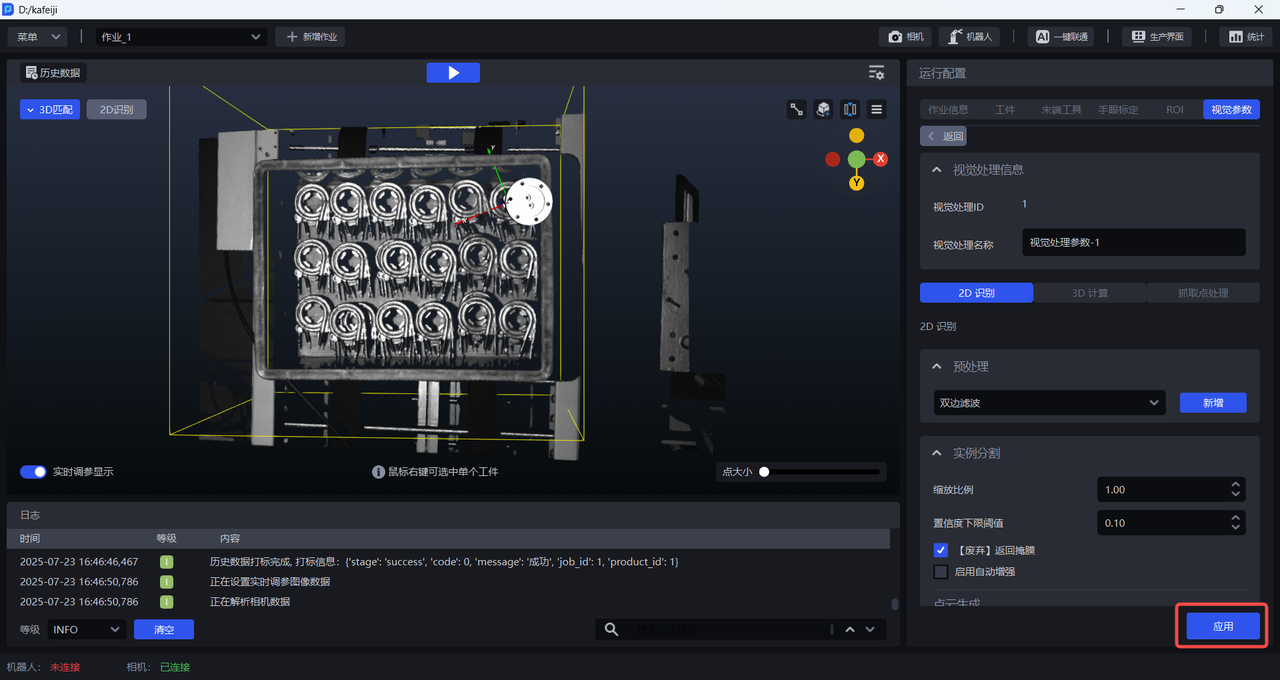Open the 统计 statistics view
1280x680 pixels.
click(1246, 37)
